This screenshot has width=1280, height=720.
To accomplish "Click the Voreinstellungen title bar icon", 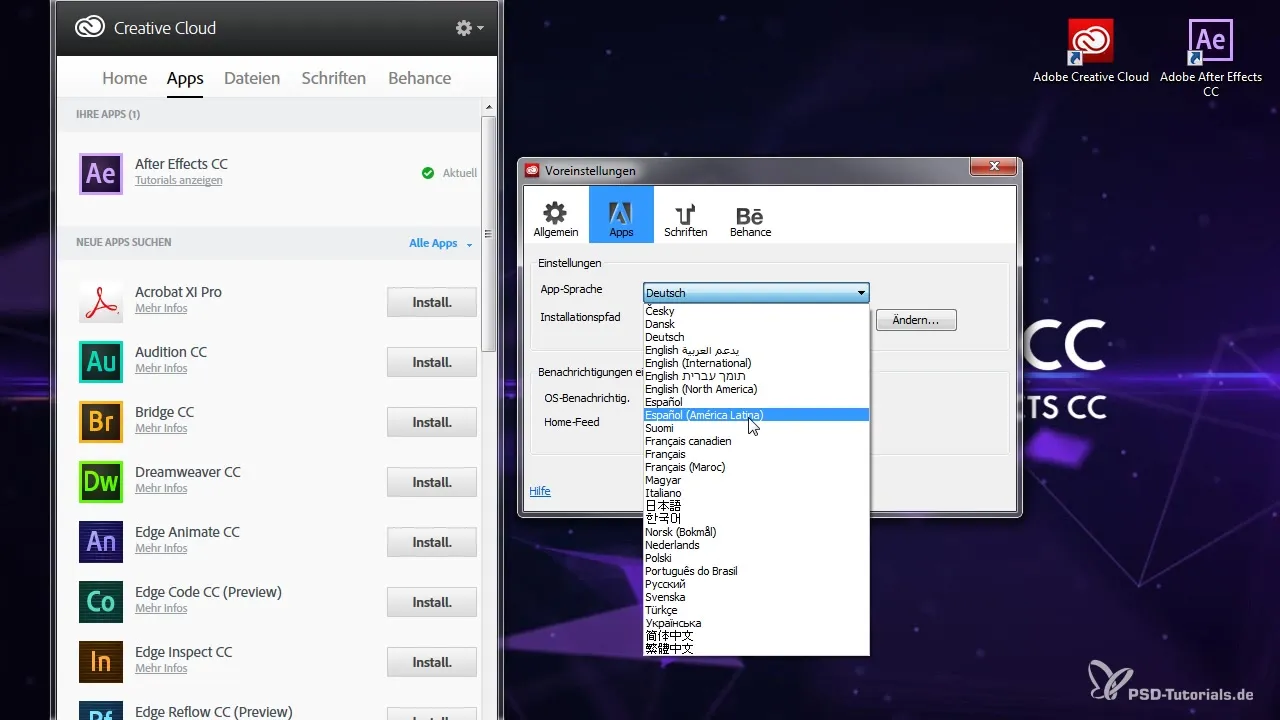I will pos(533,171).
